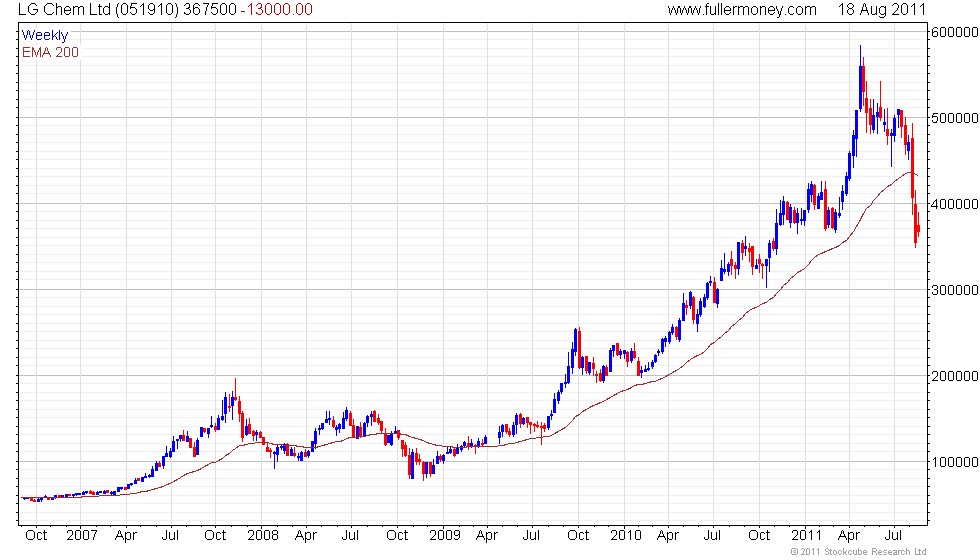Click the 600000 price axis label
Viewport: 980px width, 560px height.
(954, 32)
